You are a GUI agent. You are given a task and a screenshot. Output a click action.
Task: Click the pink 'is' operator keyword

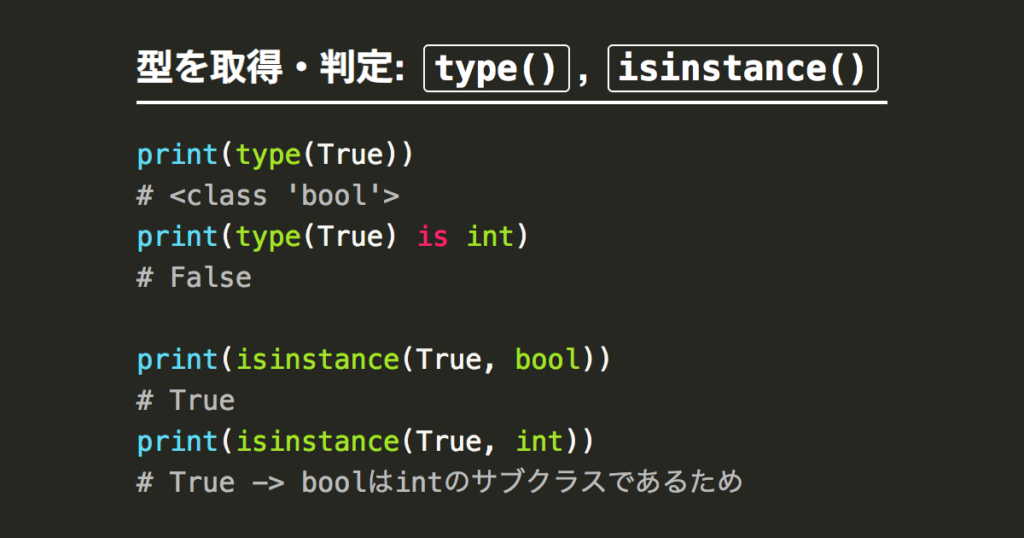[x=432, y=236]
